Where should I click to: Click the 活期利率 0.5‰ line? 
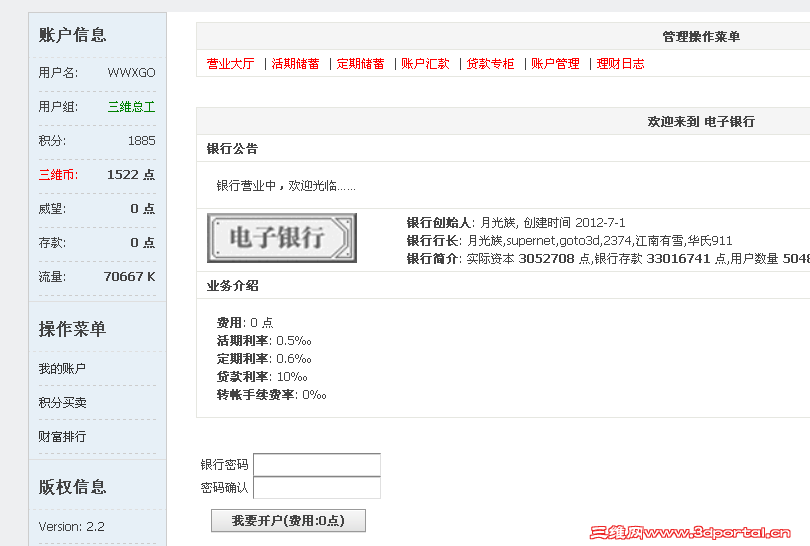pyautogui.click(x=264, y=341)
